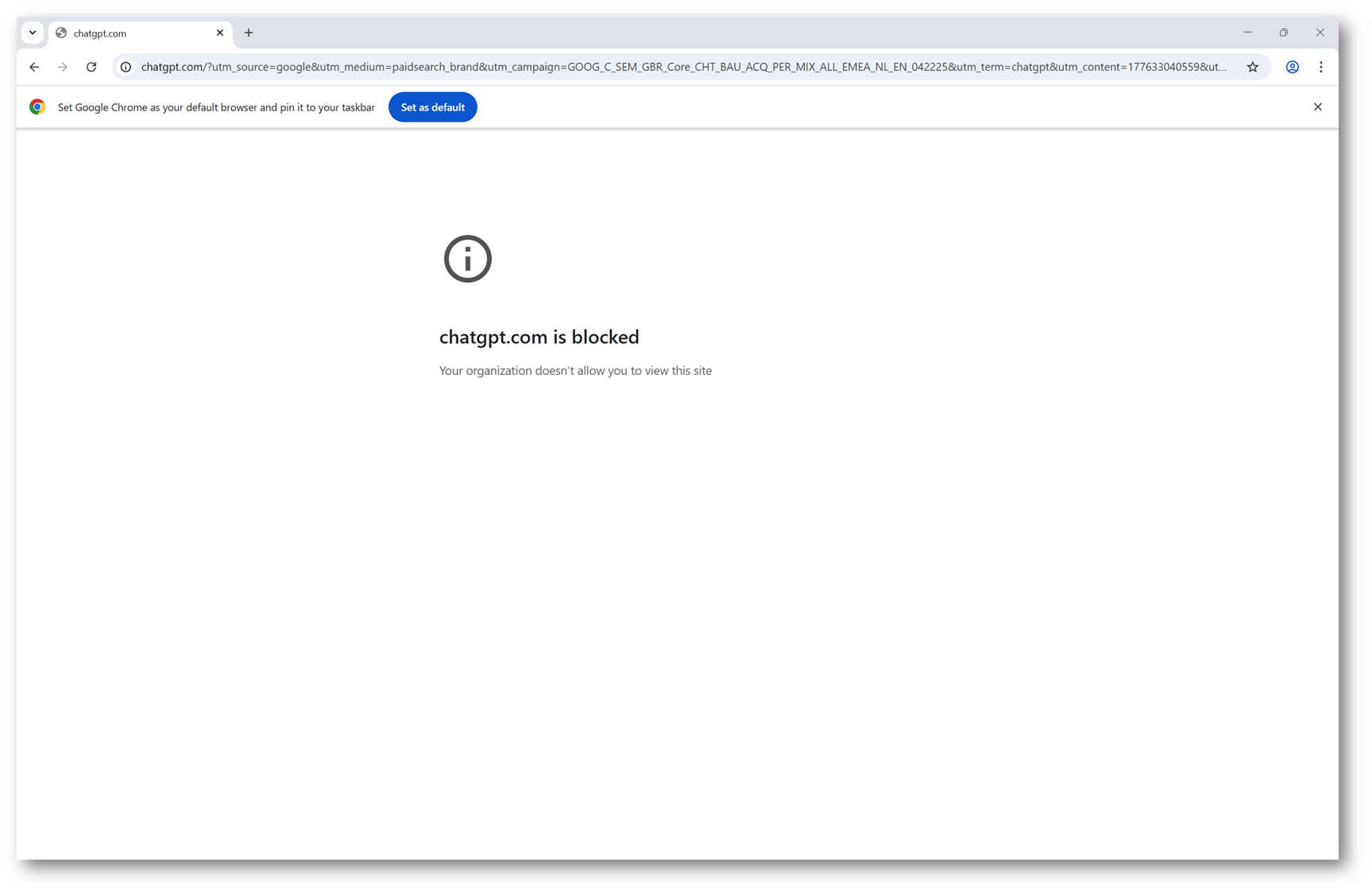The height and width of the screenshot is (893, 1372).
Task: Open the Chrome profile icon
Action: (1293, 67)
